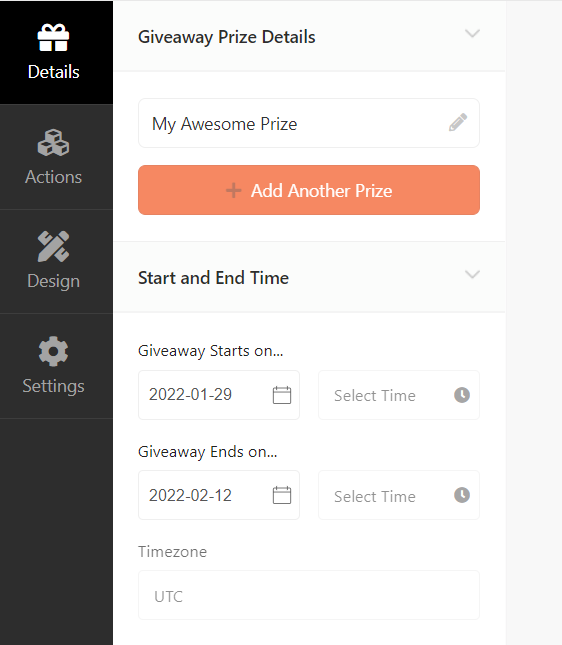The height and width of the screenshot is (645, 562).
Task: Switch to the Actions tab label
Action: 53,177
